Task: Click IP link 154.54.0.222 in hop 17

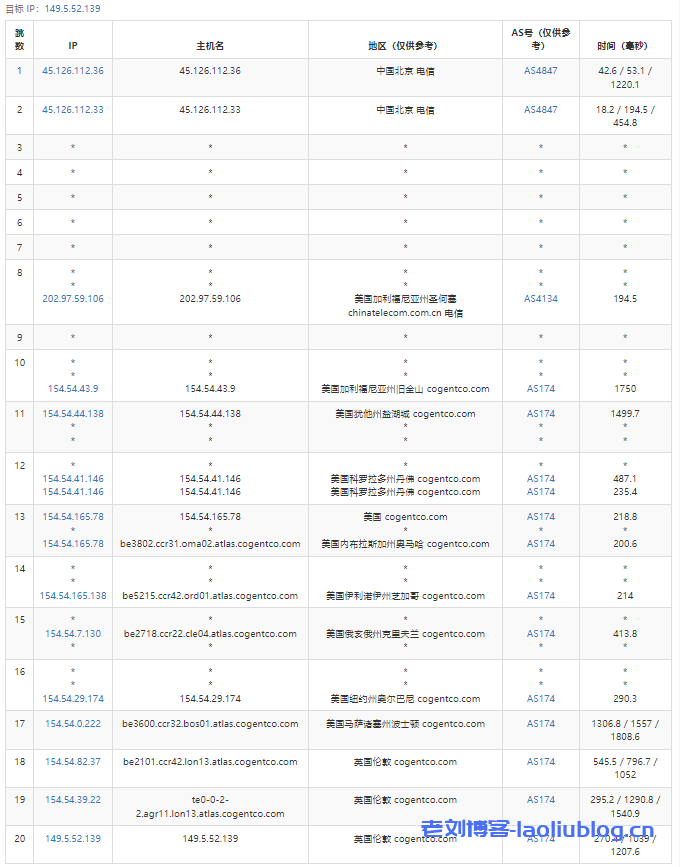Action: [x=73, y=723]
